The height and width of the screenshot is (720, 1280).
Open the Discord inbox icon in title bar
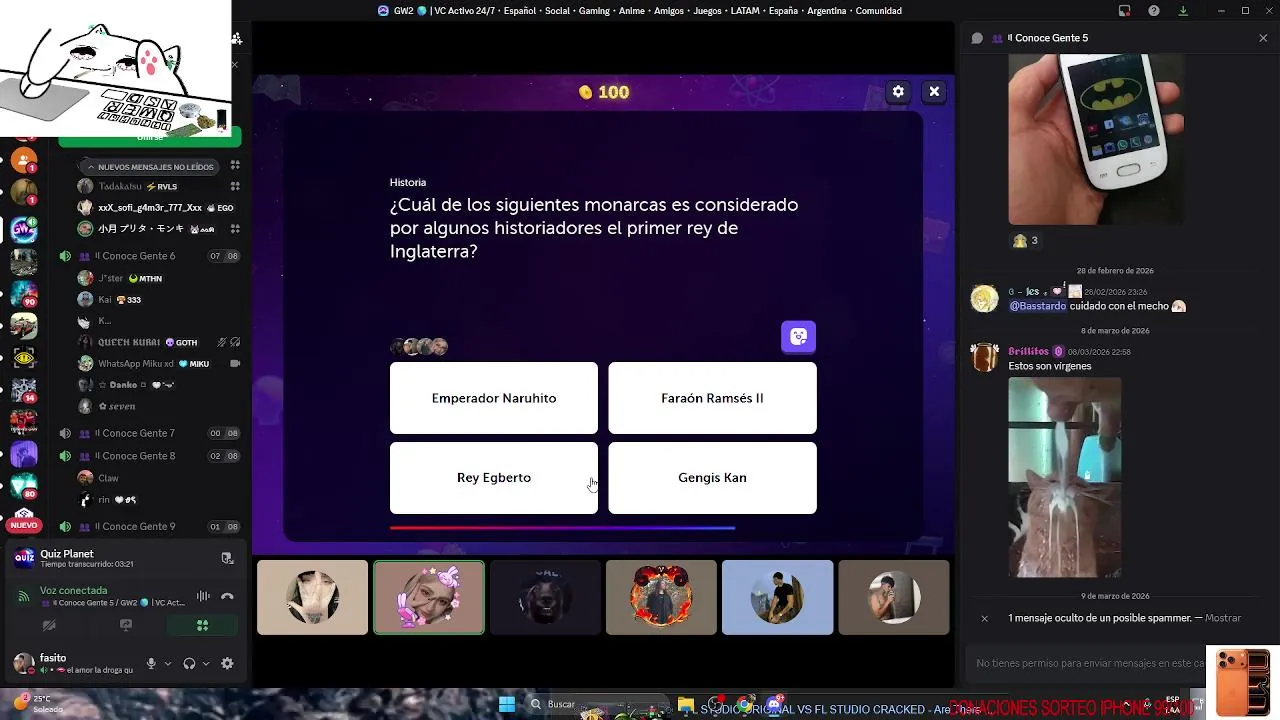[x=1125, y=11]
